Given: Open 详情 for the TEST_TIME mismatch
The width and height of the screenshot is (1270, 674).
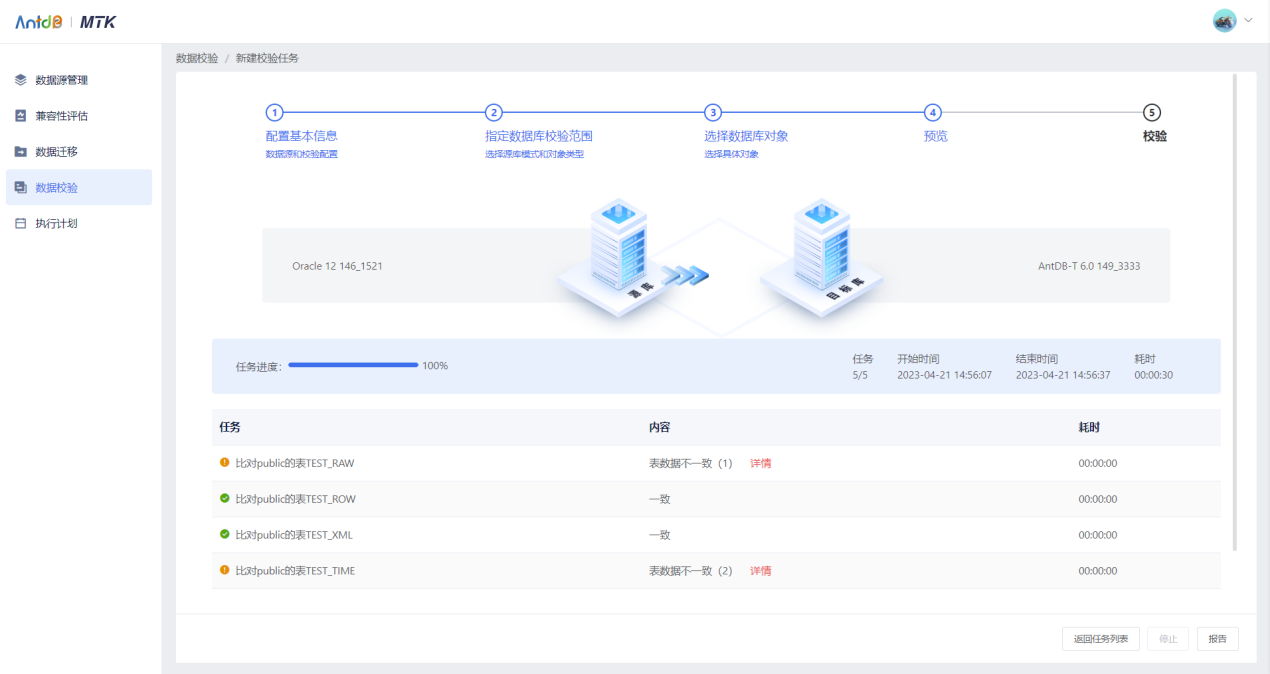Looking at the screenshot, I should pyautogui.click(x=760, y=570).
